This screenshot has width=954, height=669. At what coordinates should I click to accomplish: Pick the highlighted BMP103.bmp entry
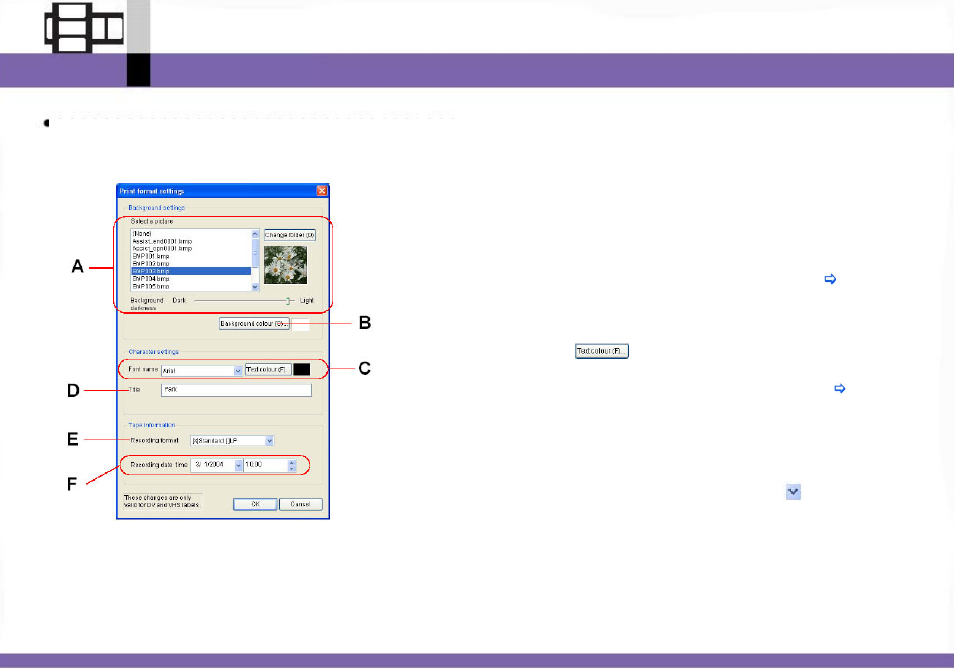tap(190, 271)
